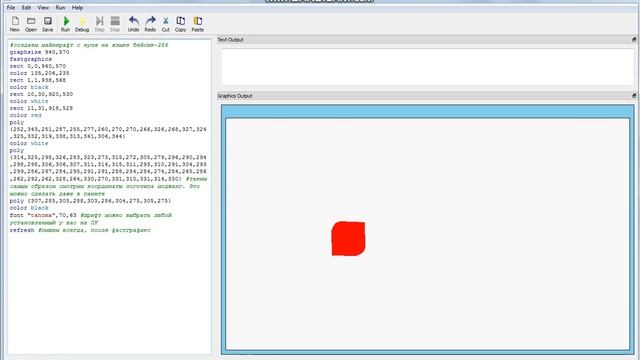
Task: Start the Debug toolbar icon
Action: pyautogui.click(x=82, y=24)
